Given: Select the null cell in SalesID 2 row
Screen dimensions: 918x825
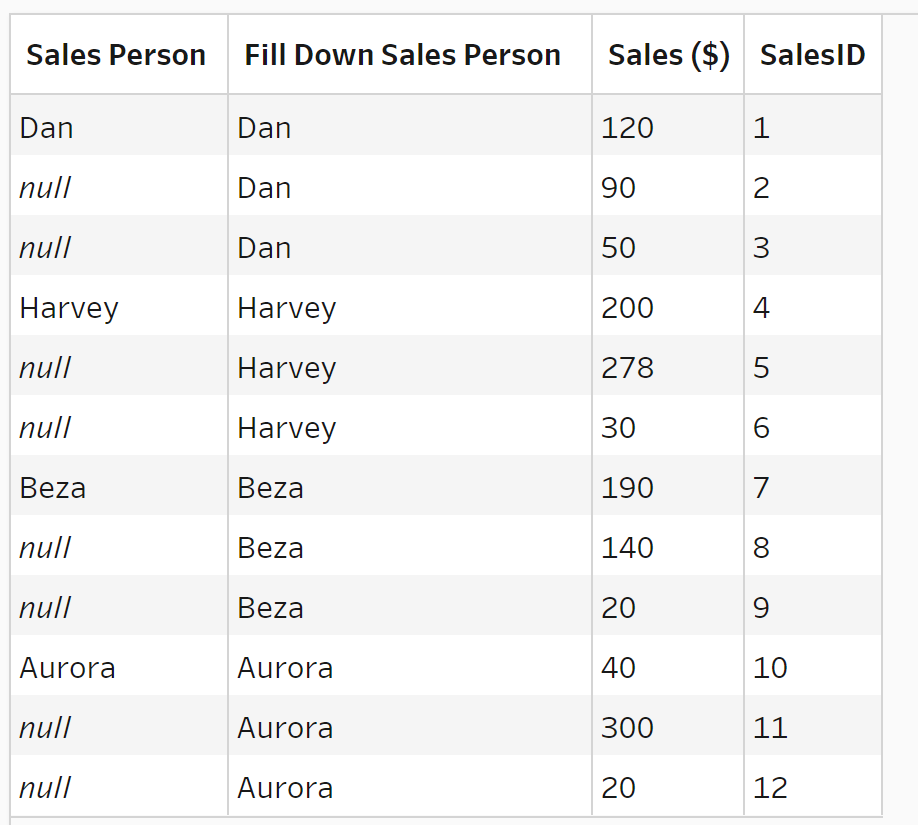Looking at the screenshot, I should [x=45, y=187].
